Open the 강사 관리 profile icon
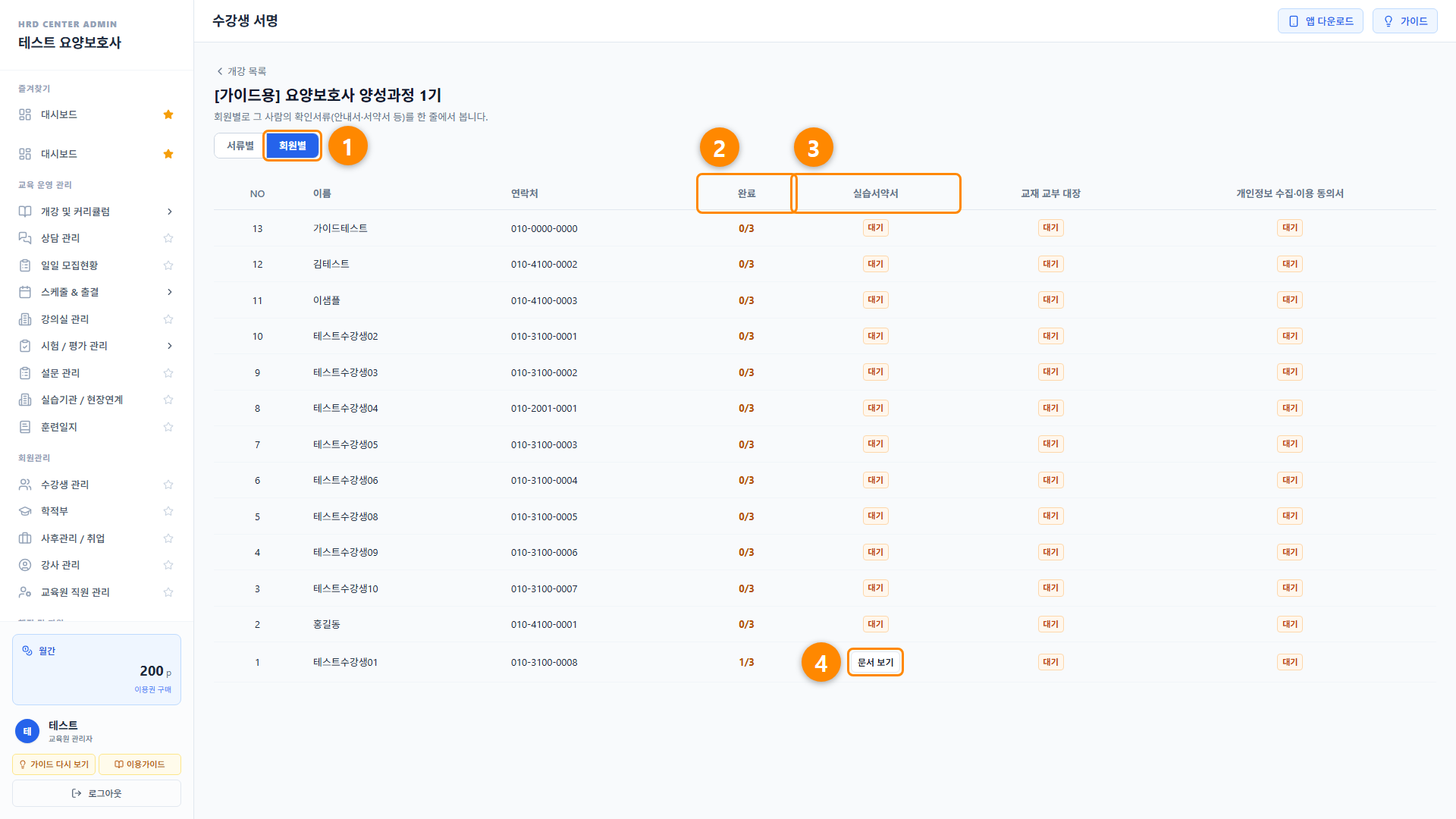This screenshot has width=1456, height=819. coord(25,565)
